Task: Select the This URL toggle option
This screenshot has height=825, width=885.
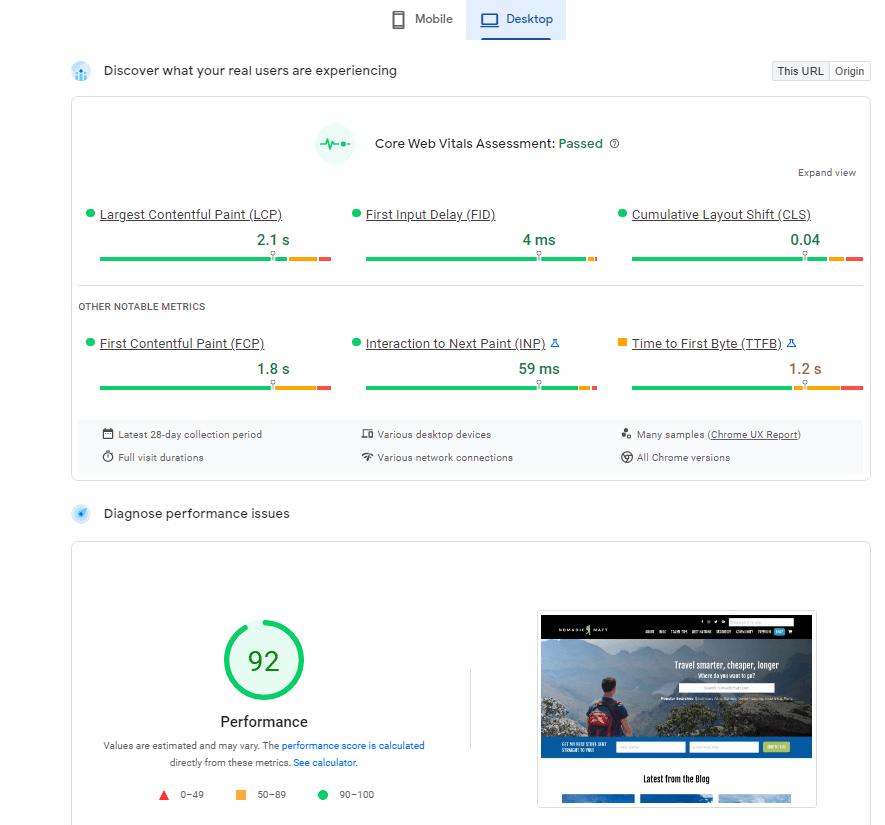Action: click(799, 71)
